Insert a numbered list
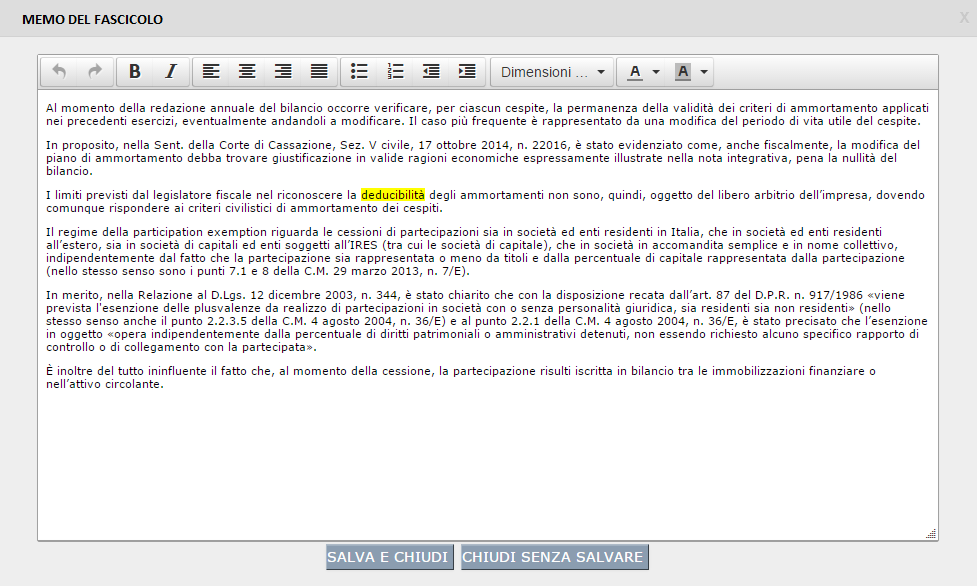Screen dimensions: 977x586 pyautogui.click(x=396, y=72)
